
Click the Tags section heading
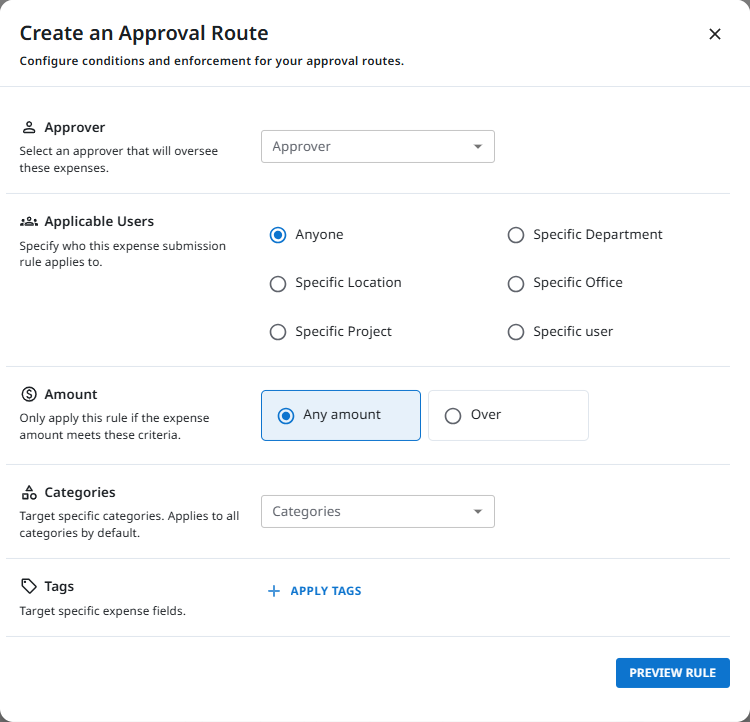[59, 586]
